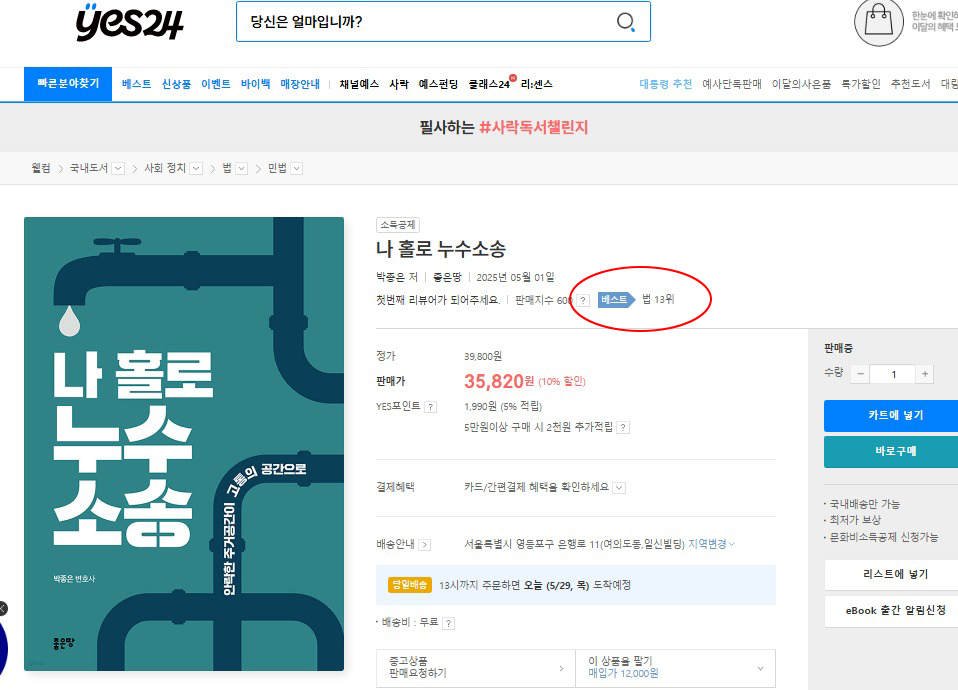Click the help icon after 2천원 추가적립

[x=623, y=427]
